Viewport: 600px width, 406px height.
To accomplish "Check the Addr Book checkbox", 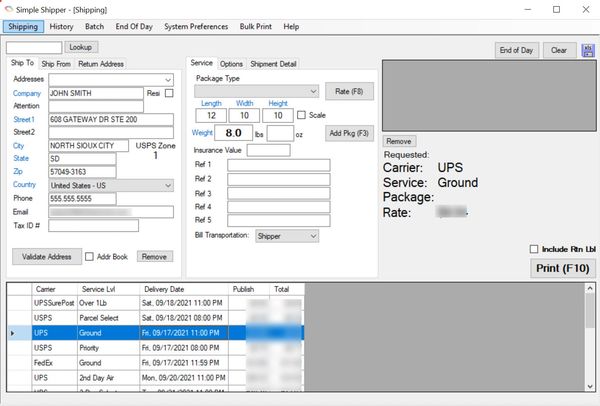I will click(x=90, y=257).
